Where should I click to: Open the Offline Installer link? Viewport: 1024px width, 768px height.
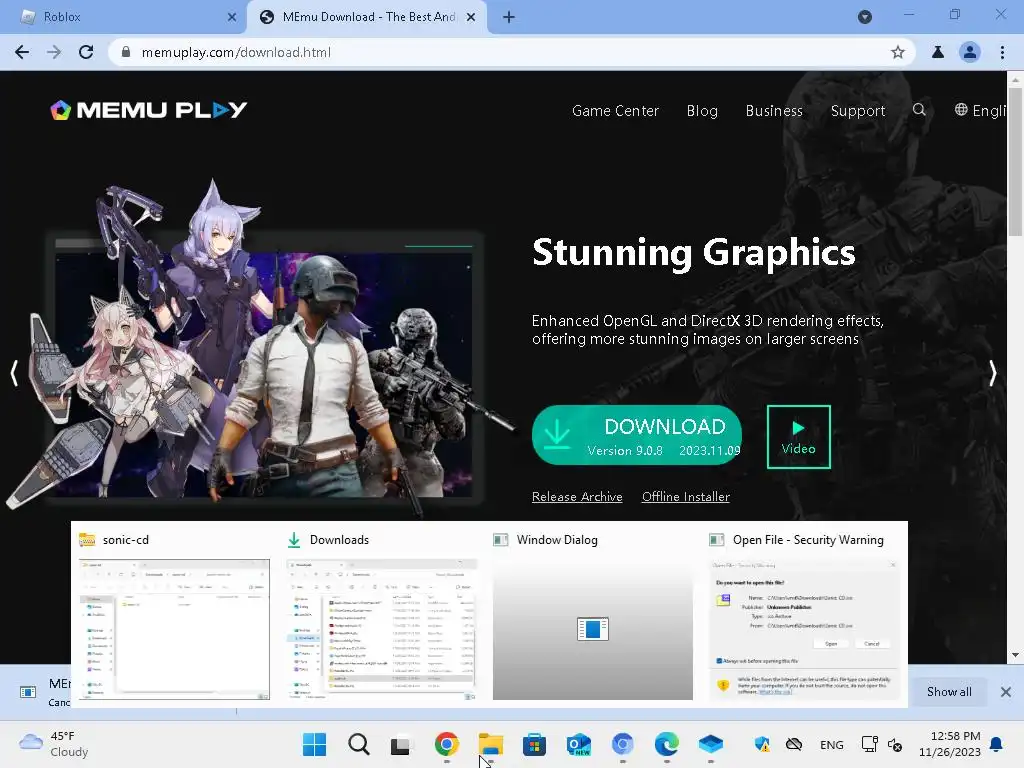[x=686, y=497]
